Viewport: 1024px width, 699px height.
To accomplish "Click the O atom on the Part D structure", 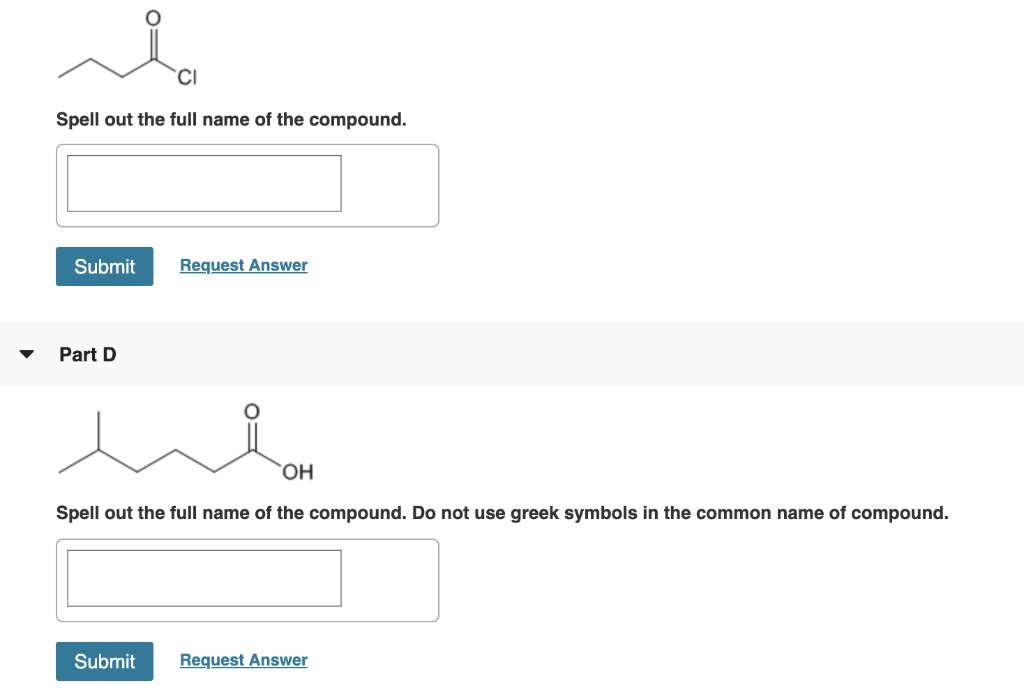I will 251,410.
